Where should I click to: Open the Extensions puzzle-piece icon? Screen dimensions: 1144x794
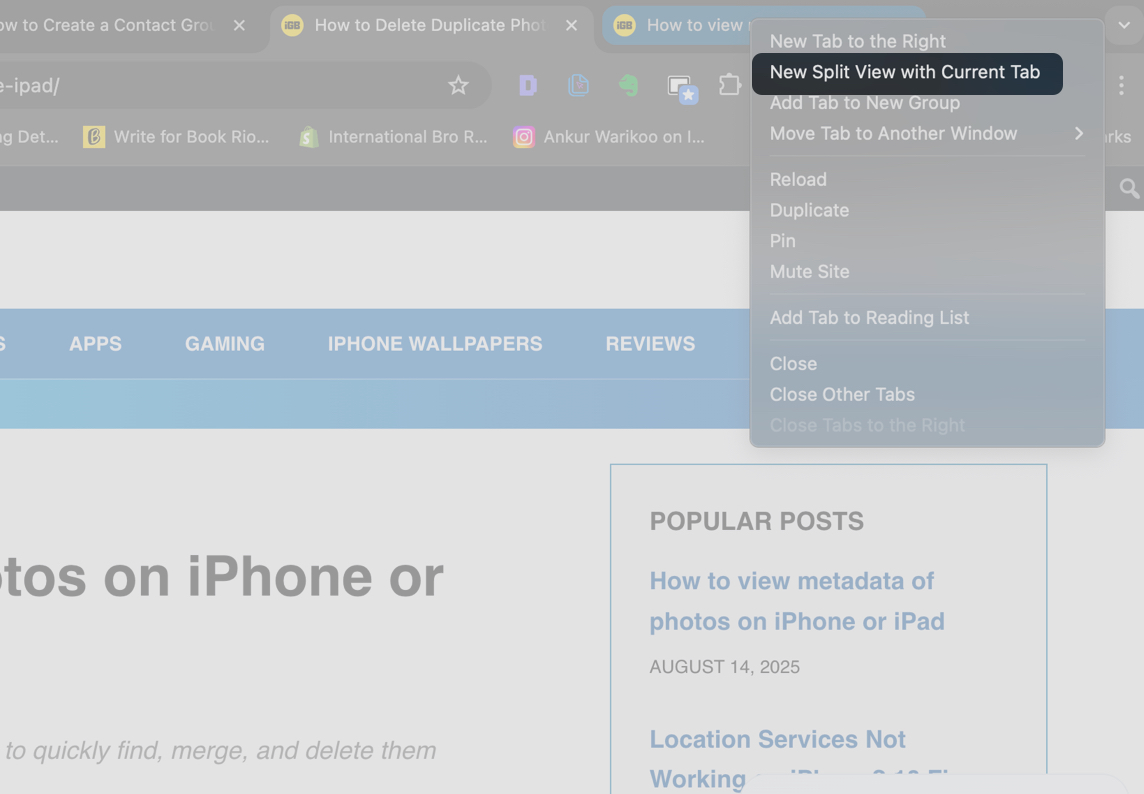(731, 87)
